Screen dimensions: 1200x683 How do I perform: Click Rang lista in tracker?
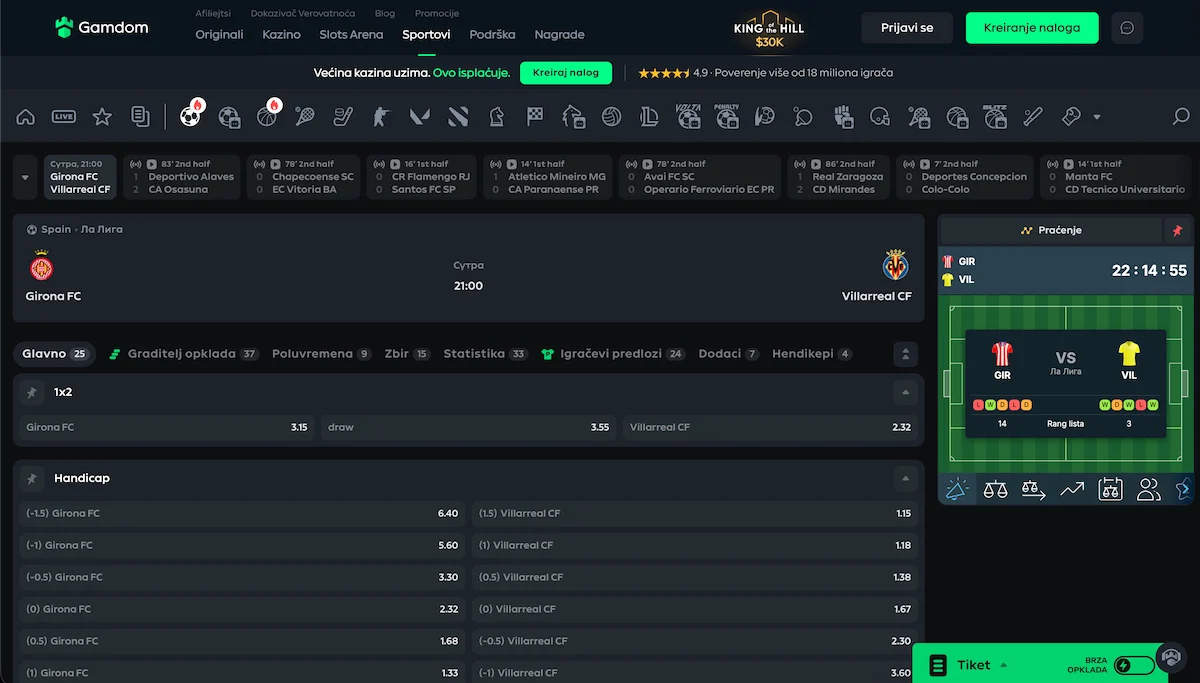(x=1065, y=423)
